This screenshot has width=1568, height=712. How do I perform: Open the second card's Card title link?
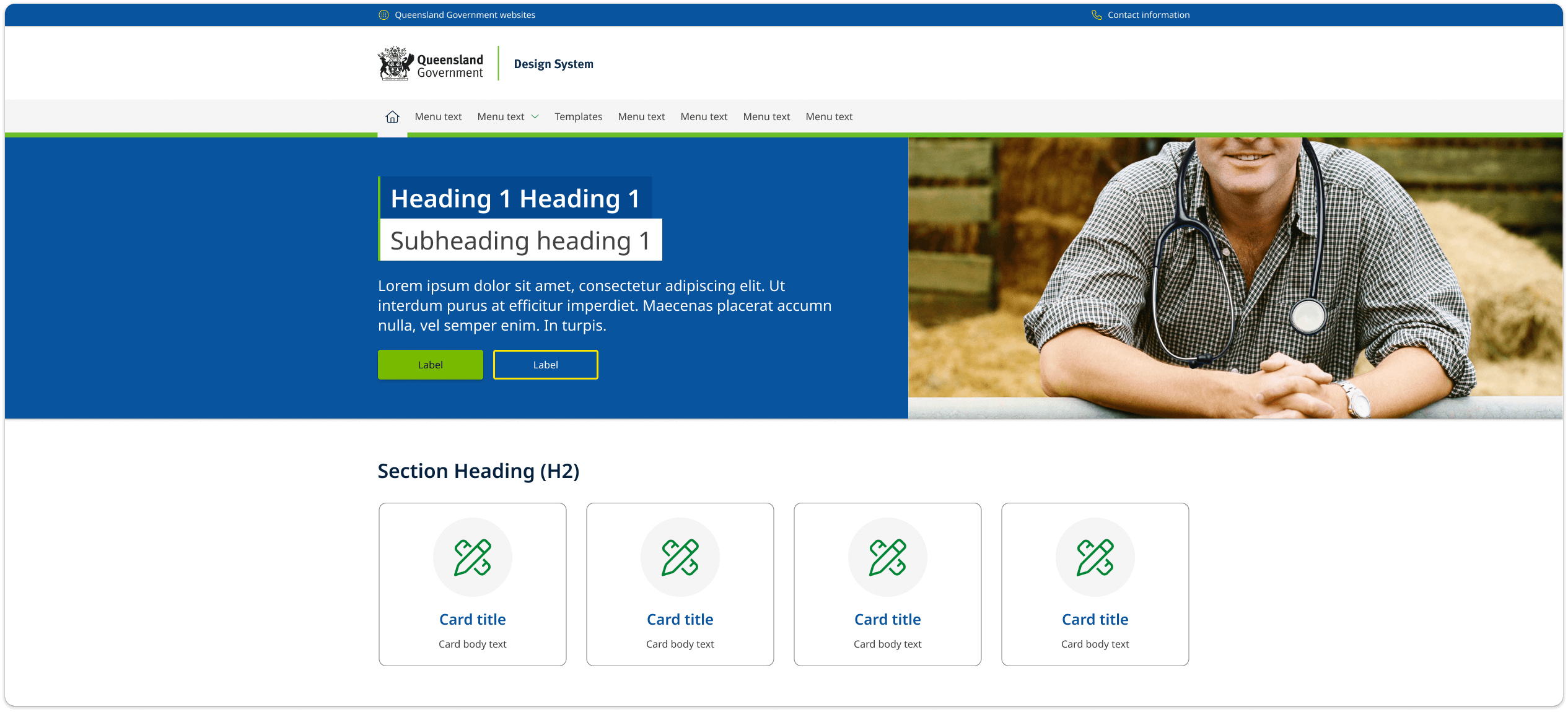pyautogui.click(x=680, y=619)
